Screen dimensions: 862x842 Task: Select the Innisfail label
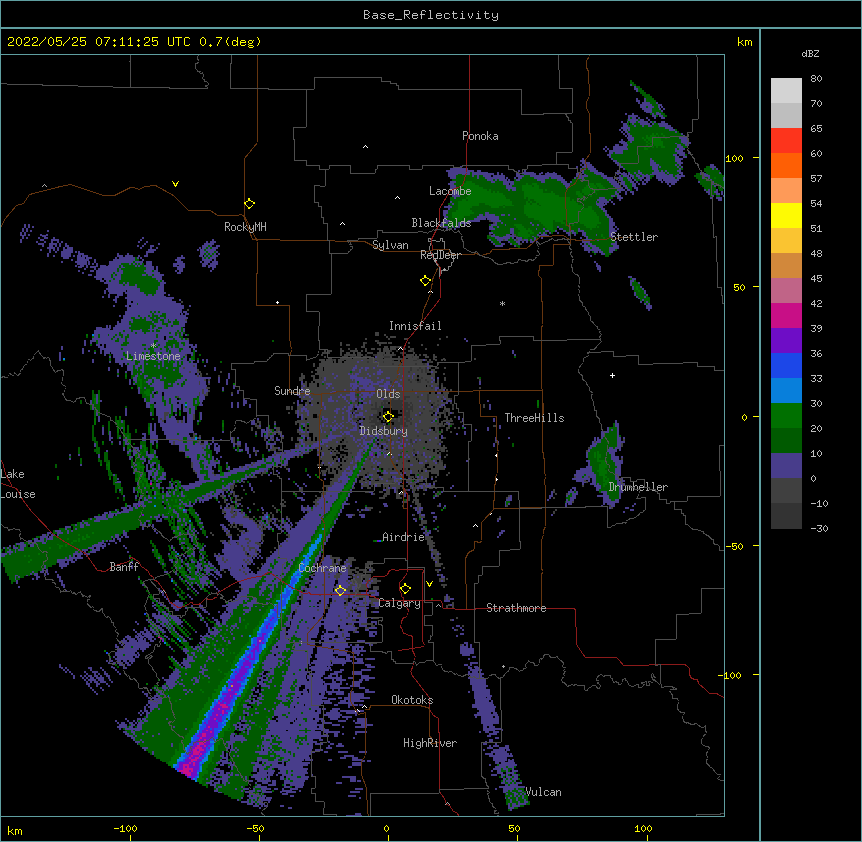pos(415,326)
